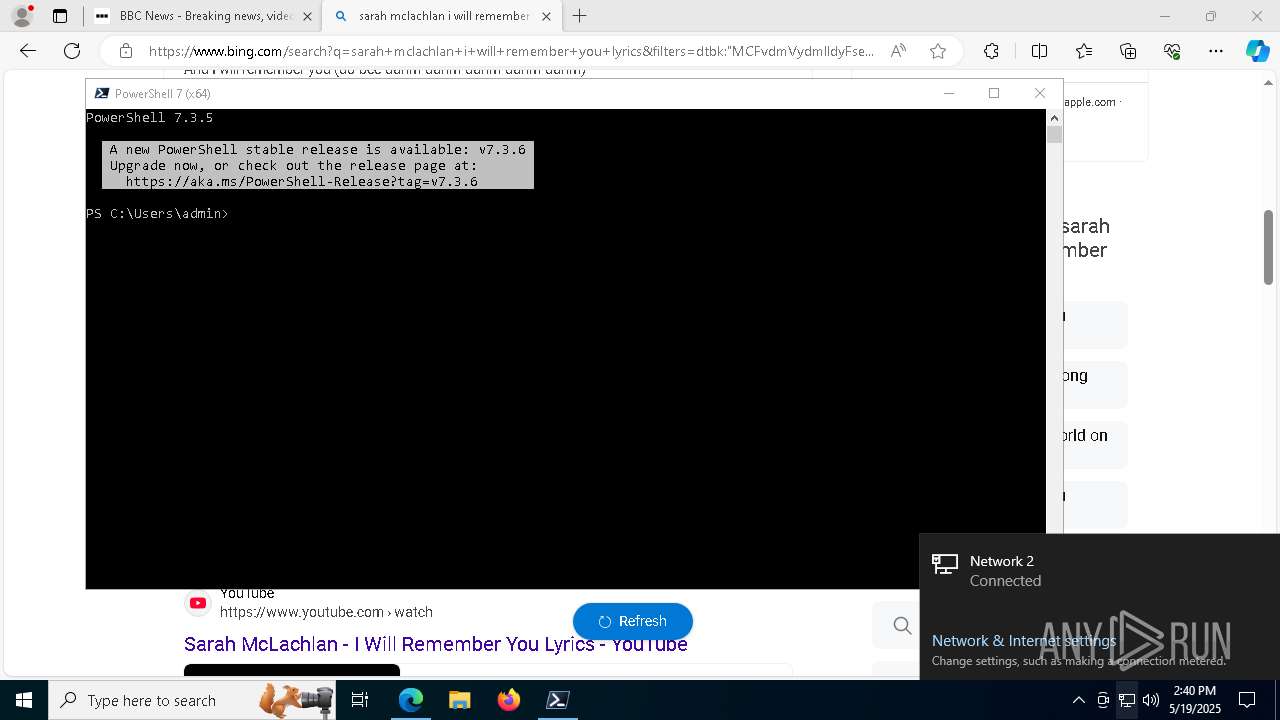Click the network icon in system tray

click(x=1126, y=700)
